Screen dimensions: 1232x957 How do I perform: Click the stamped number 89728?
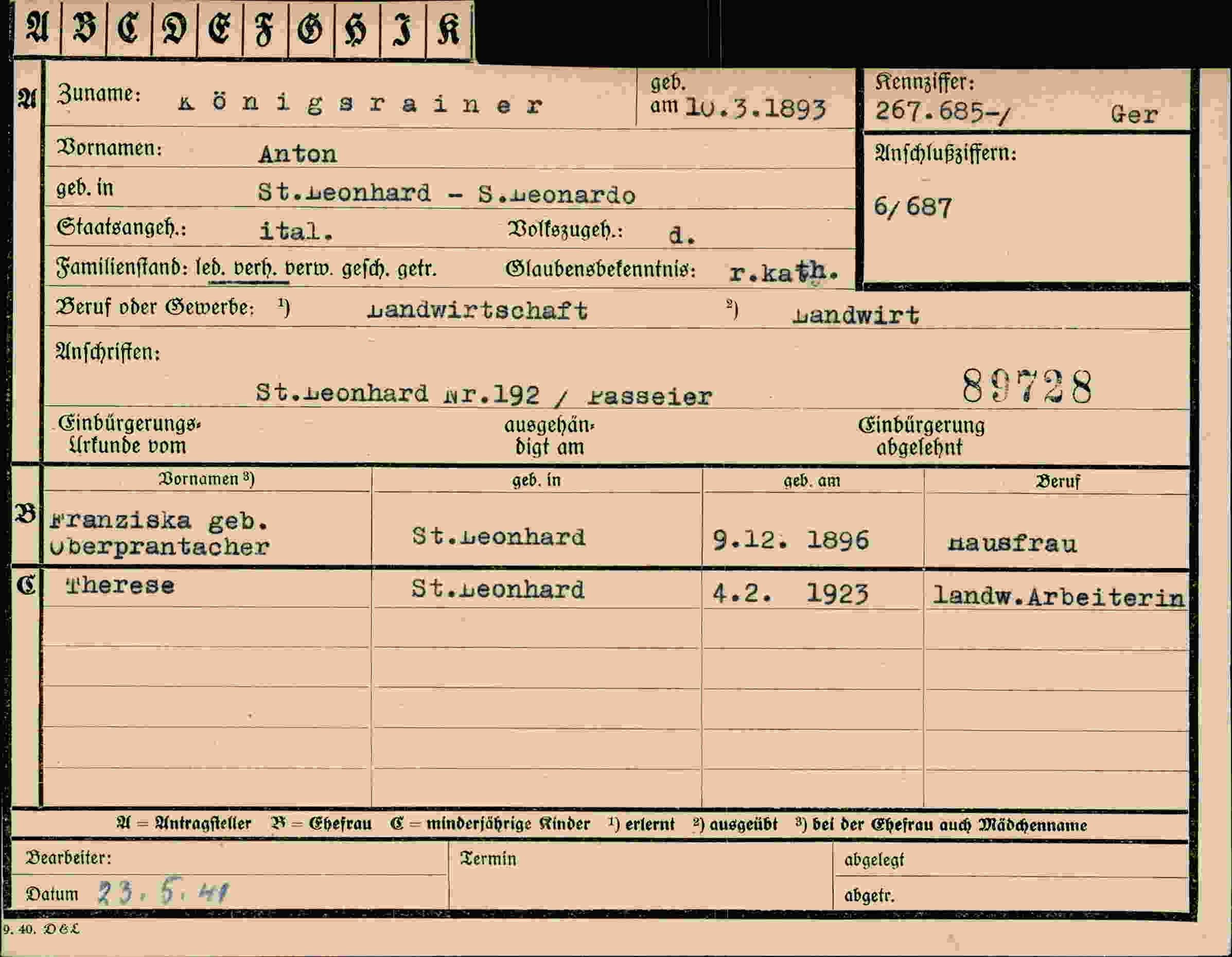(1027, 386)
